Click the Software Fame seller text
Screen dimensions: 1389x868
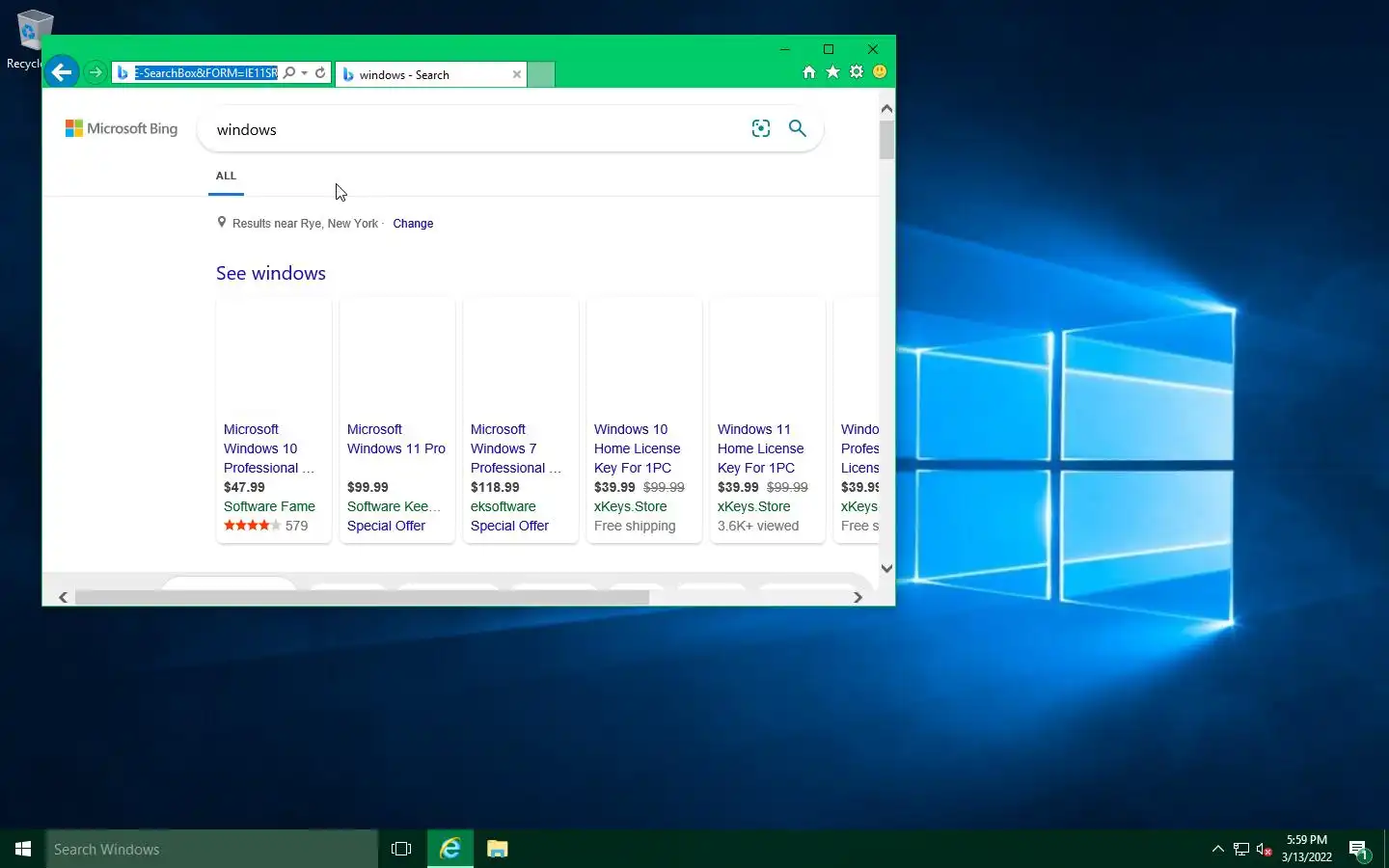point(269,506)
